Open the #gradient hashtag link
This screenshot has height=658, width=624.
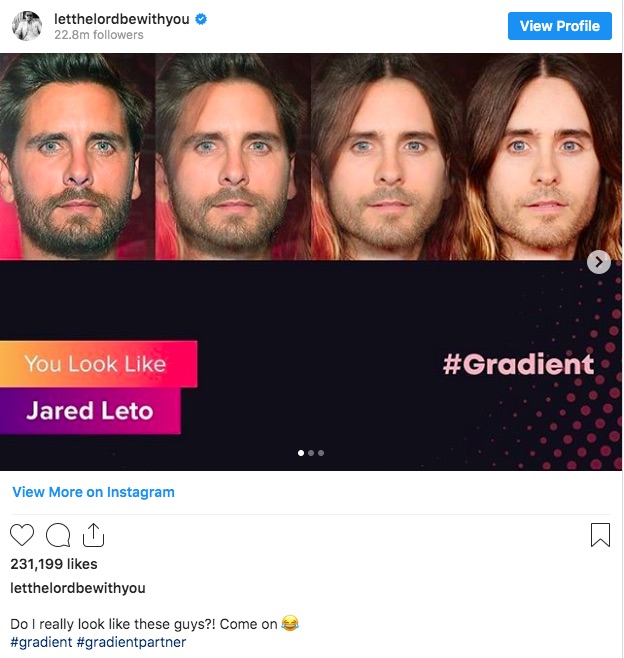point(41,642)
